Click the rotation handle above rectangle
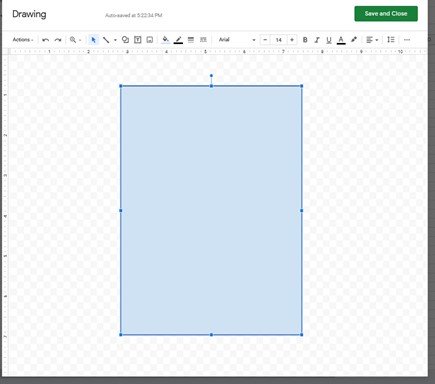Screen dimensions: 435x384 (x=211, y=76)
